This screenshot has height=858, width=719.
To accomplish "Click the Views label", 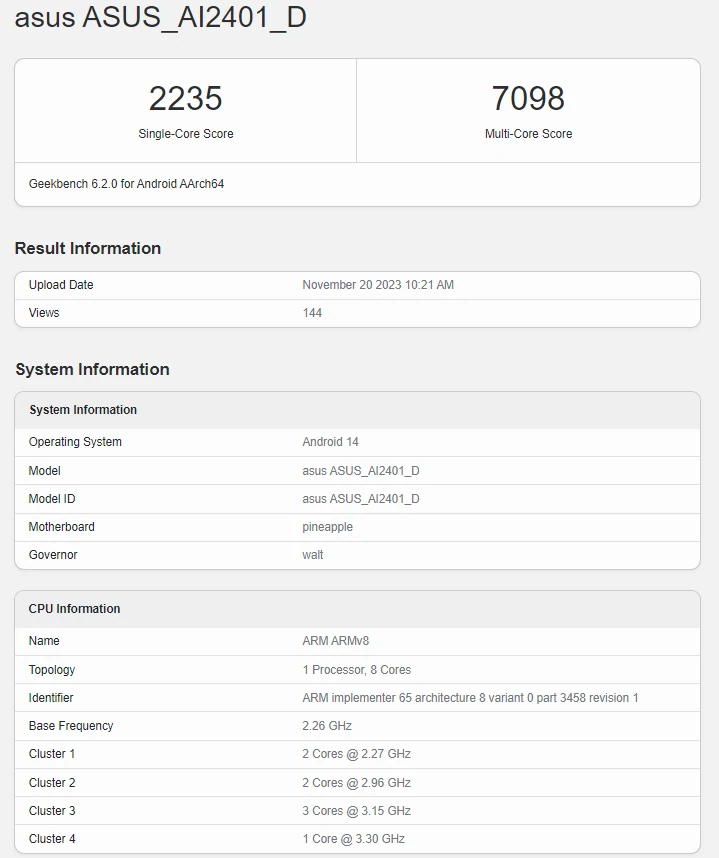I will click(44, 313).
